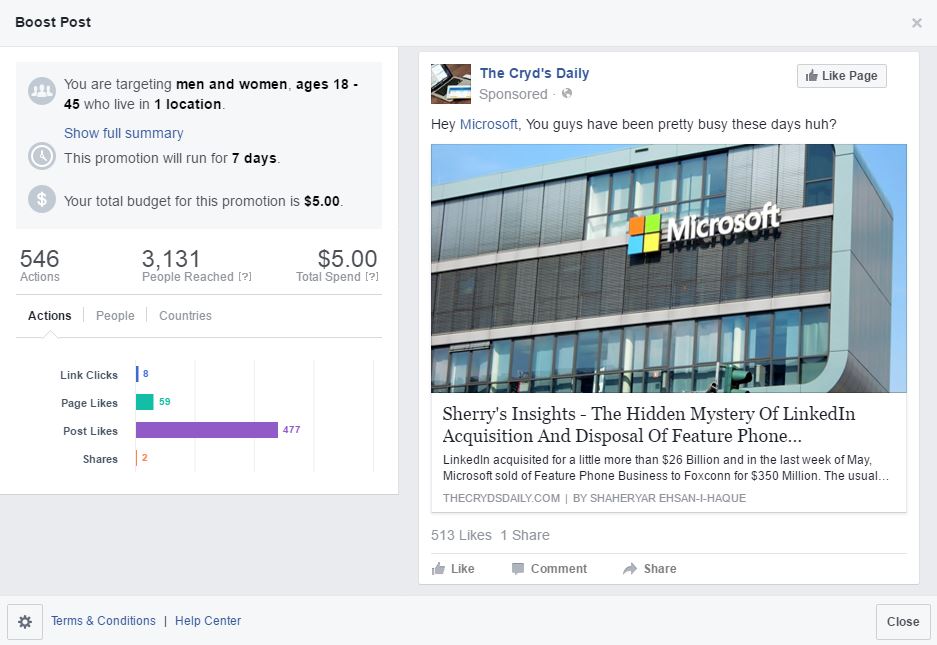Viewport: 937px width, 645px height.
Task: Click the orange Shares bar
Action: (137, 458)
